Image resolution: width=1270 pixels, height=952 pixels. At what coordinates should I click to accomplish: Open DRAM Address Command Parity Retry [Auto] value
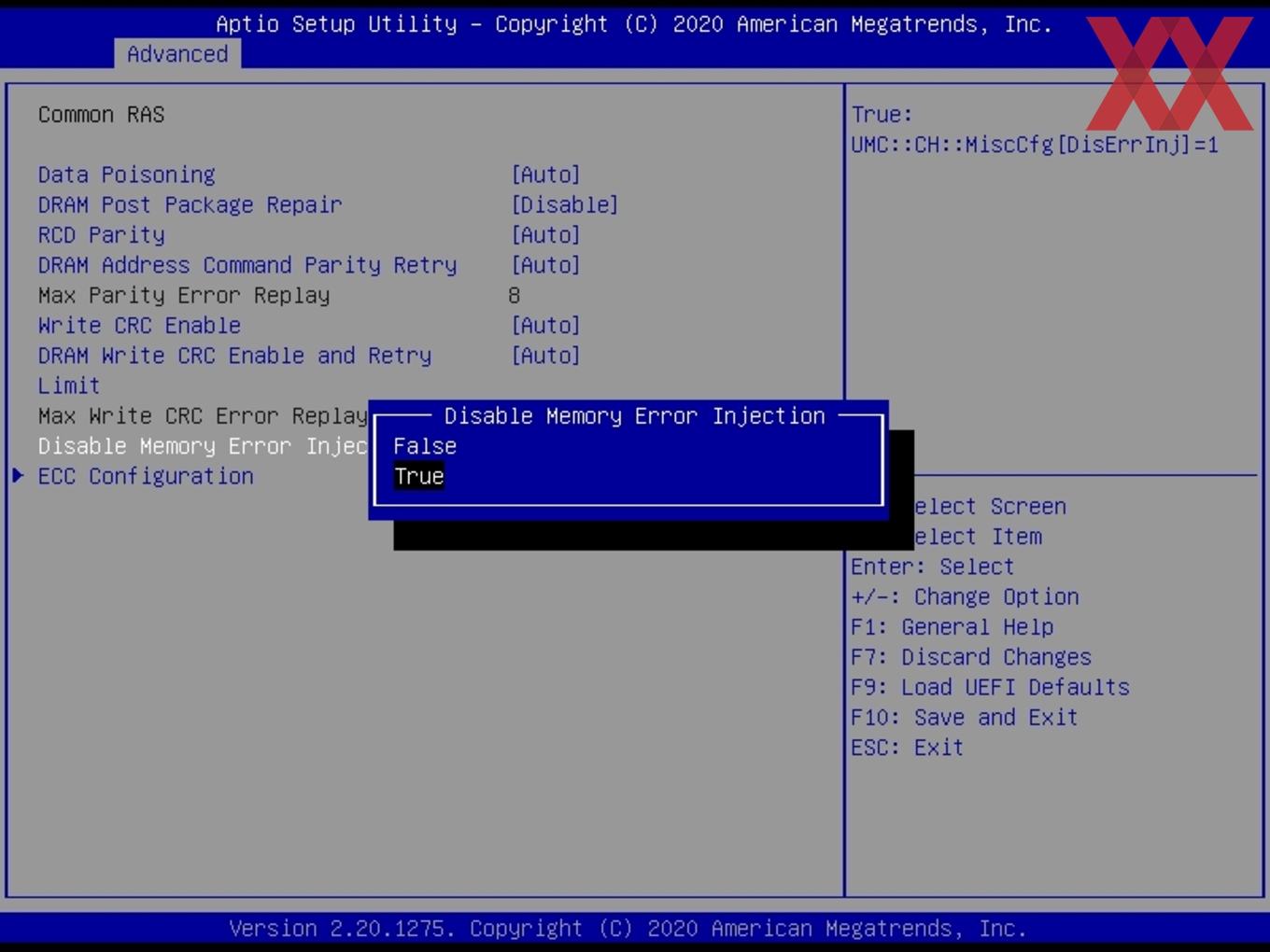click(x=545, y=265)
